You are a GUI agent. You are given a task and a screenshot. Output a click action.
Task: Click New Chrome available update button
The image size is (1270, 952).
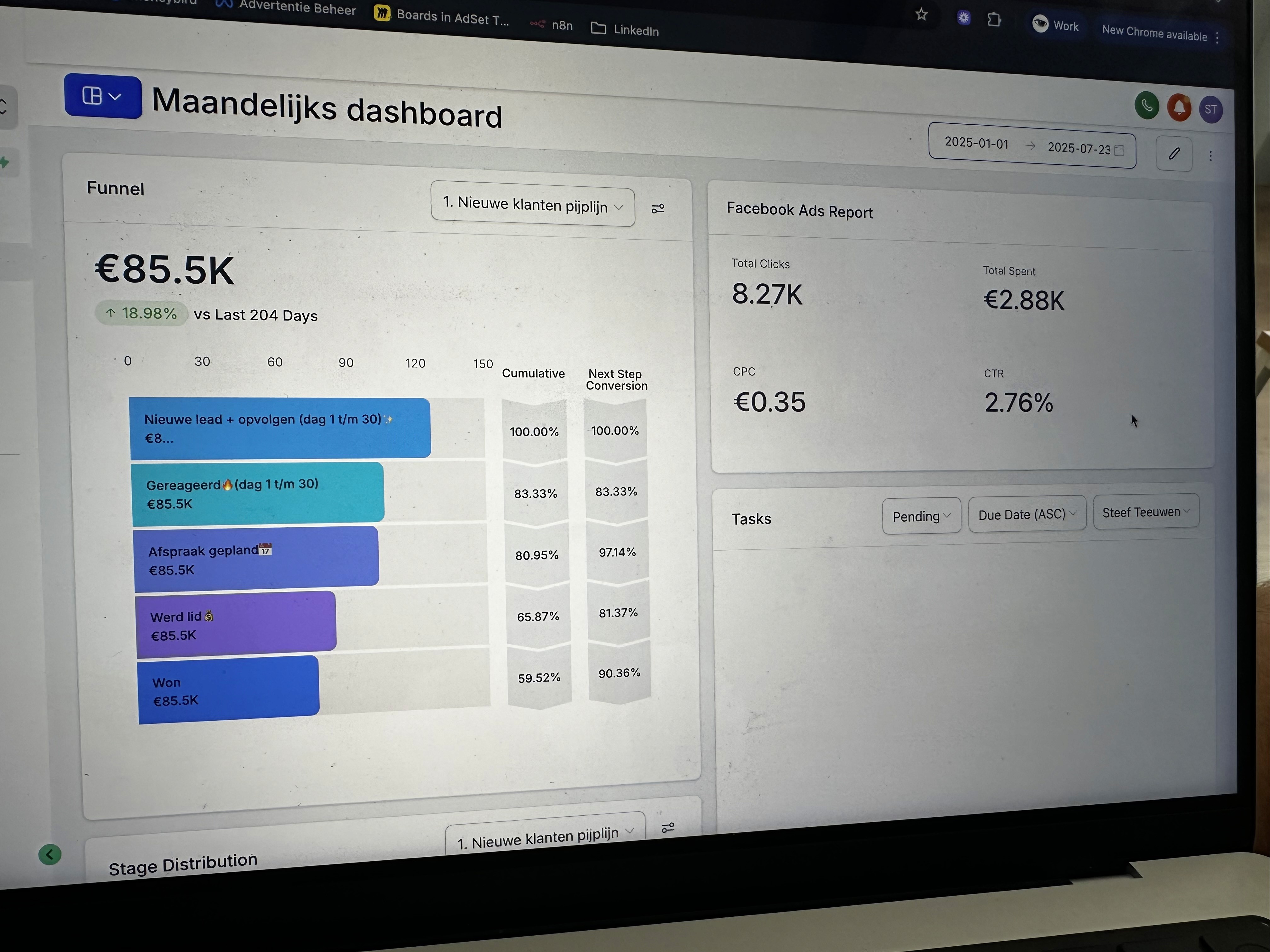(1154, 33)
